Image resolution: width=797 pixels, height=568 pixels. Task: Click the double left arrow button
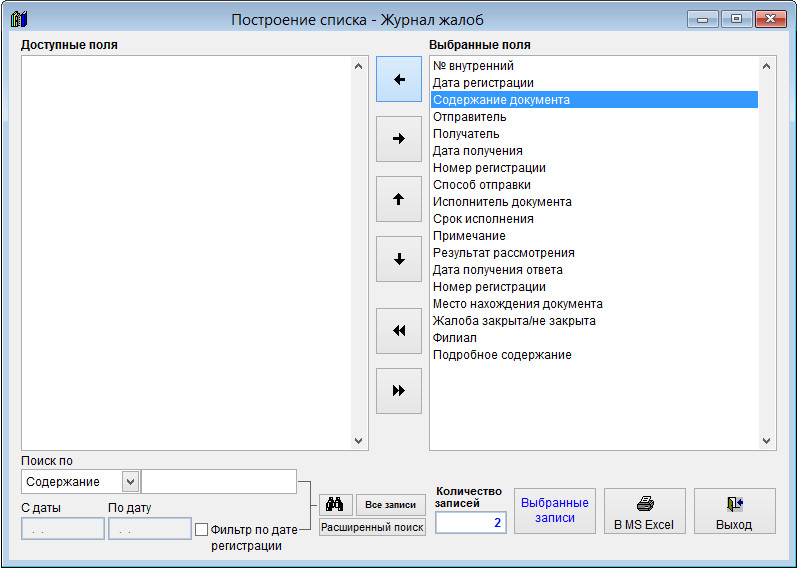tap(398, 331)
